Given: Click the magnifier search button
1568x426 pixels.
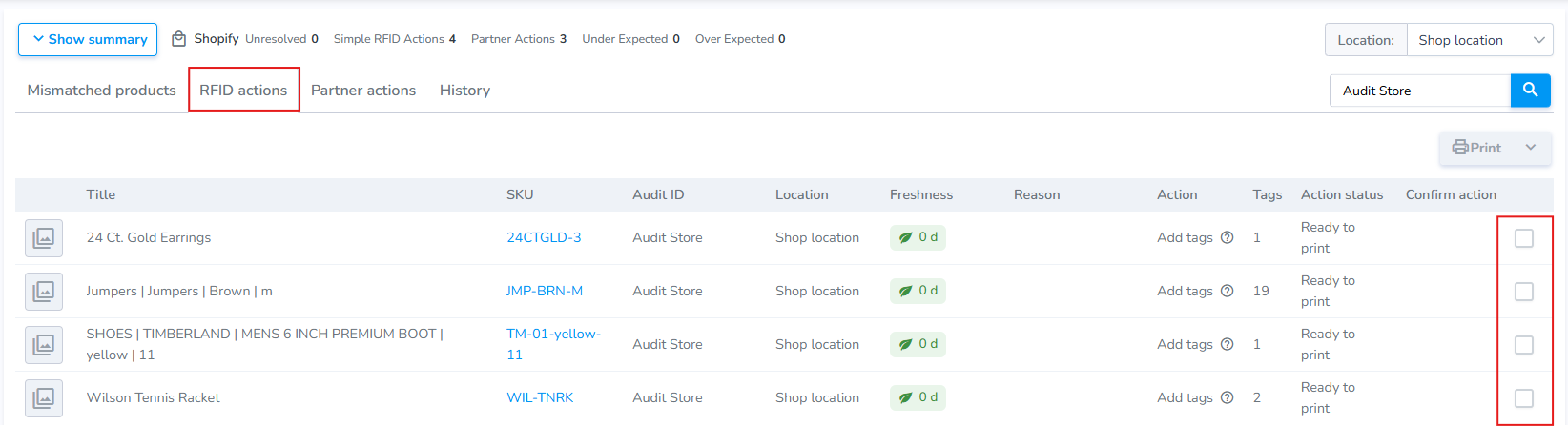Looking at the screenshot, I should coord(1530,91).
